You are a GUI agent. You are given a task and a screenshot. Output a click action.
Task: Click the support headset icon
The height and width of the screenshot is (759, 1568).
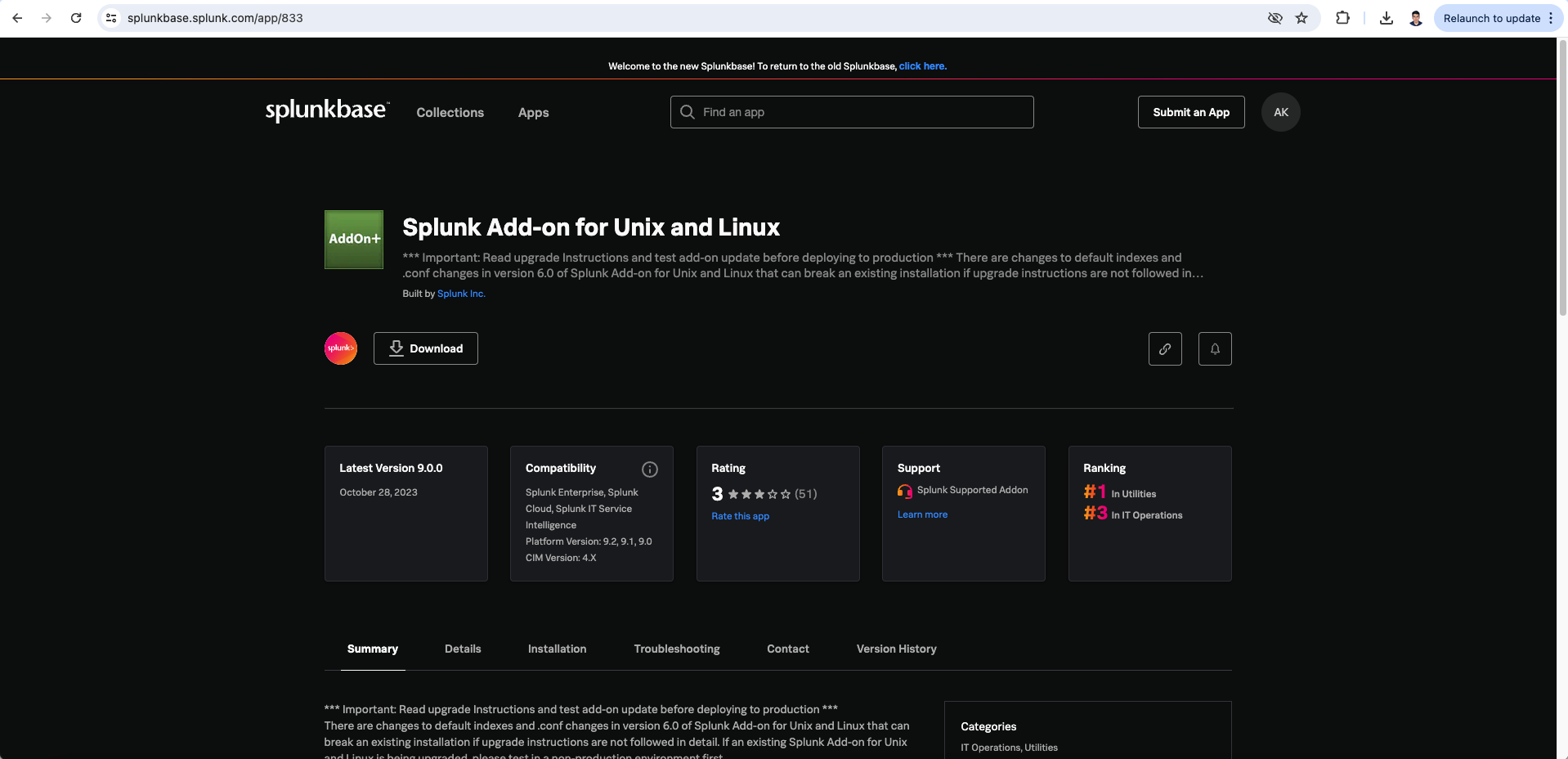tap(905, 491)
